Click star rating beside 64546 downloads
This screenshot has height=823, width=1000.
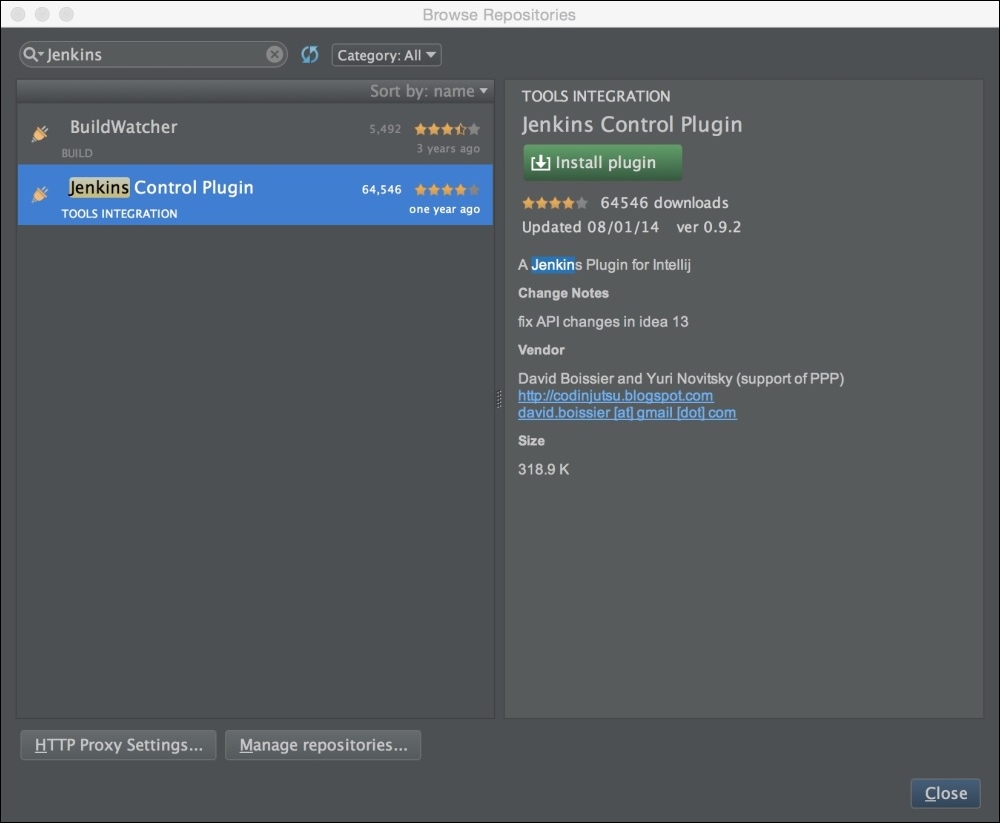pyautogui.click(x=555, y=203)
